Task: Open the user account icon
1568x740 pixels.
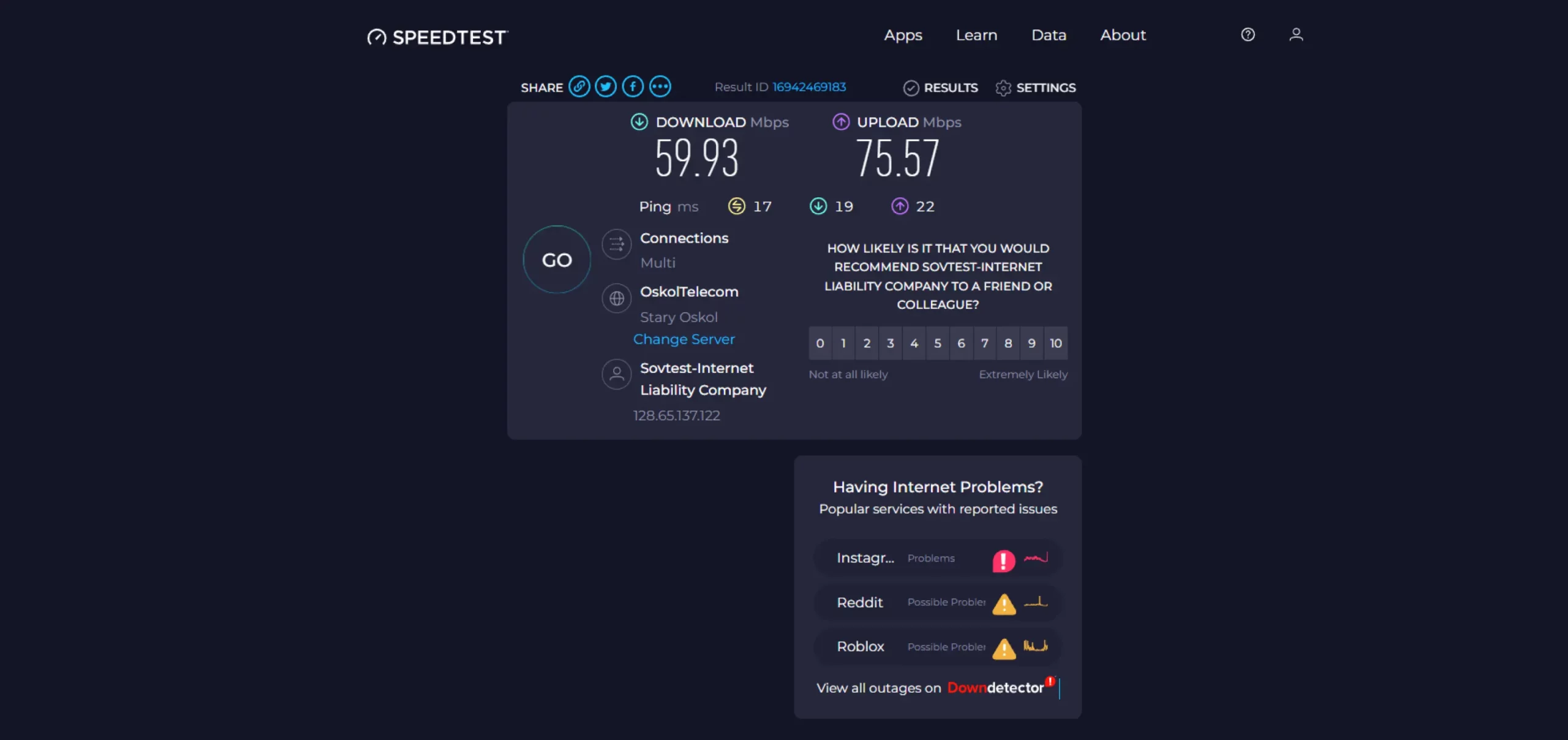Action: pos(1296,35)
